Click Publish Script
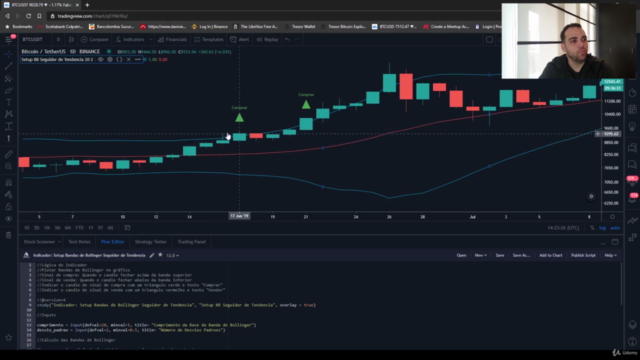This screenshot has height=360, width=640. pos(583,255)
